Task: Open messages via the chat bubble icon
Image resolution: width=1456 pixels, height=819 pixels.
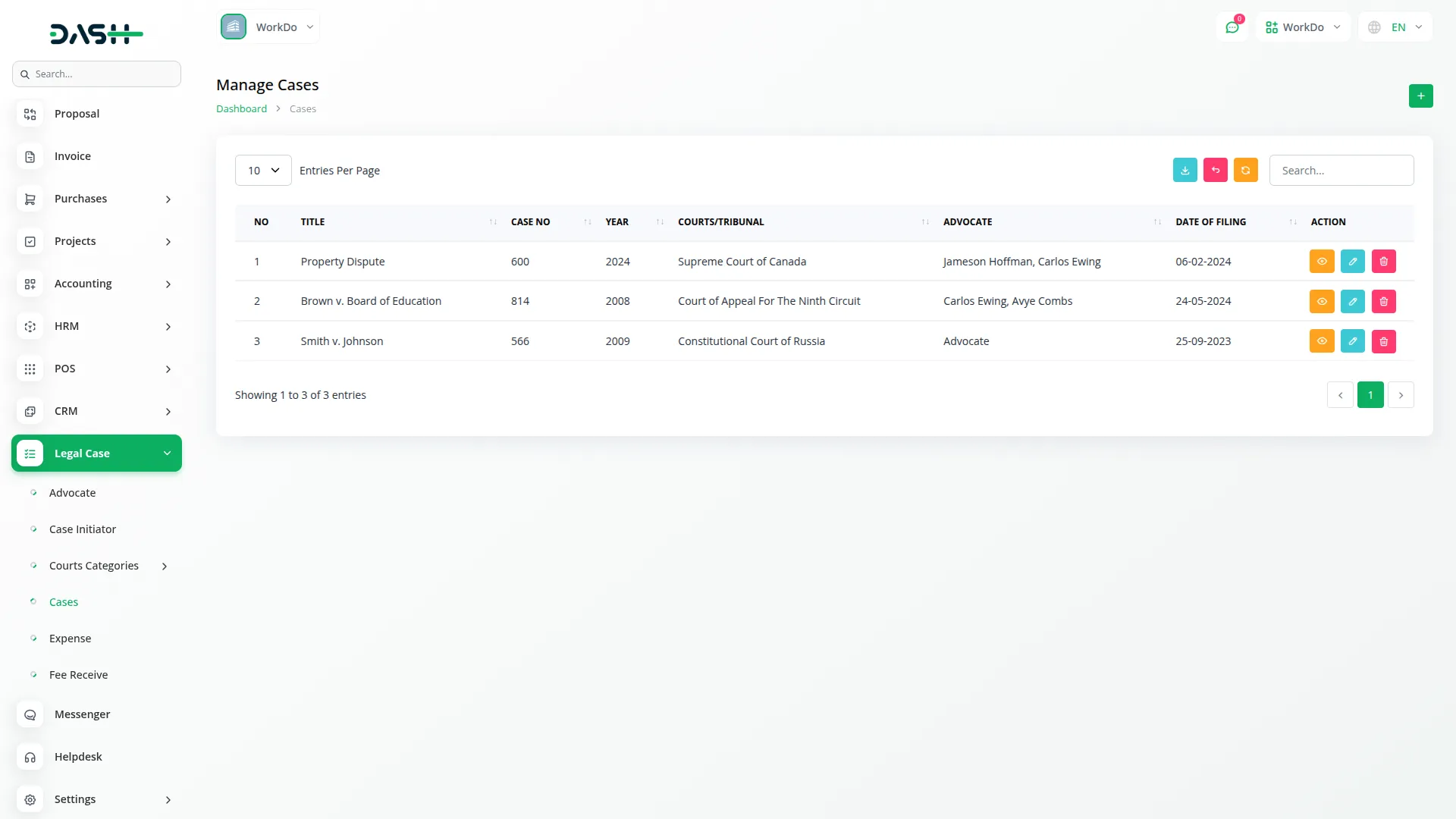Action: [x=1233, y=27]
